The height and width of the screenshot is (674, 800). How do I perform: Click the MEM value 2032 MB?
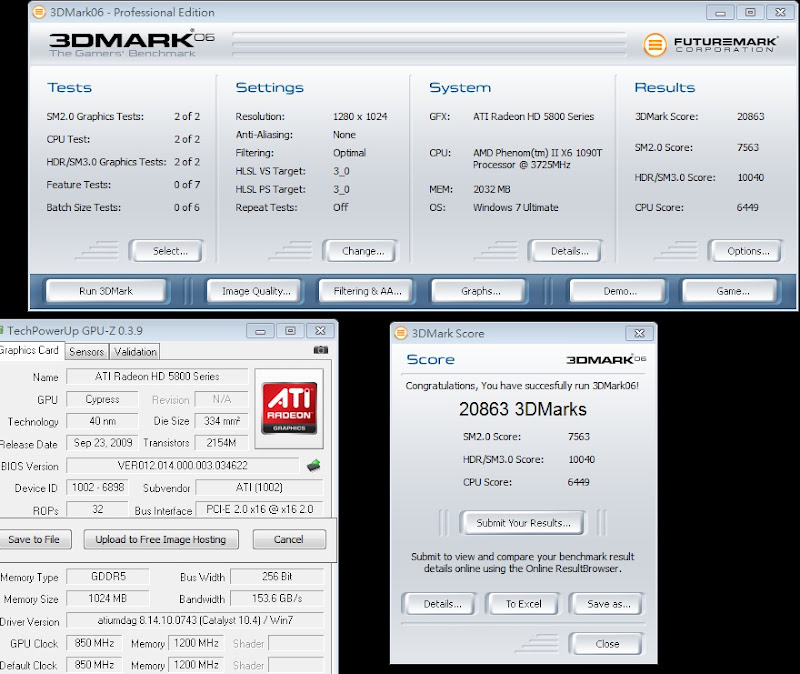491,189
